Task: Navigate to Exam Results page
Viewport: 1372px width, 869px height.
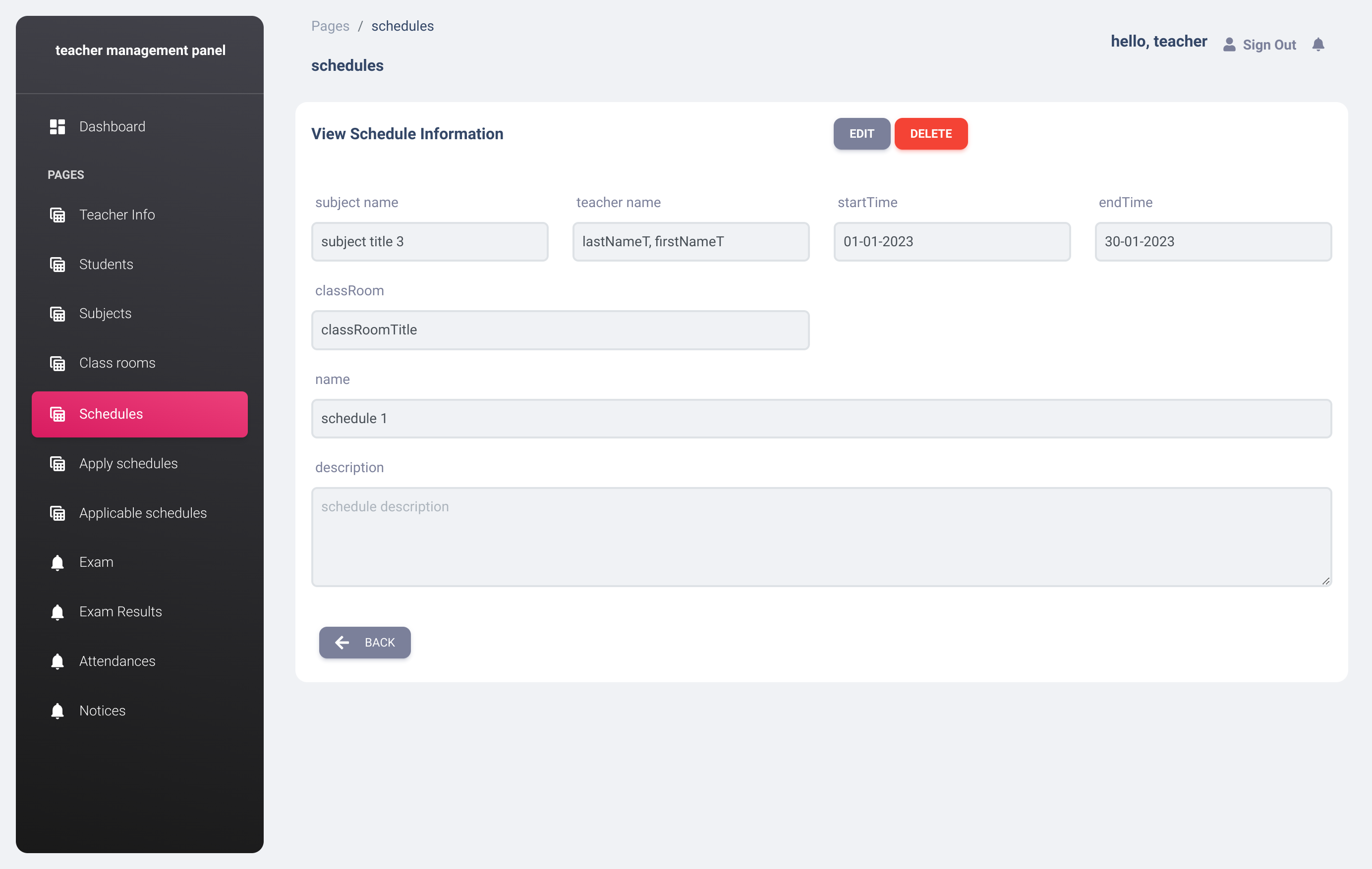Action: [x=120, y=611]
